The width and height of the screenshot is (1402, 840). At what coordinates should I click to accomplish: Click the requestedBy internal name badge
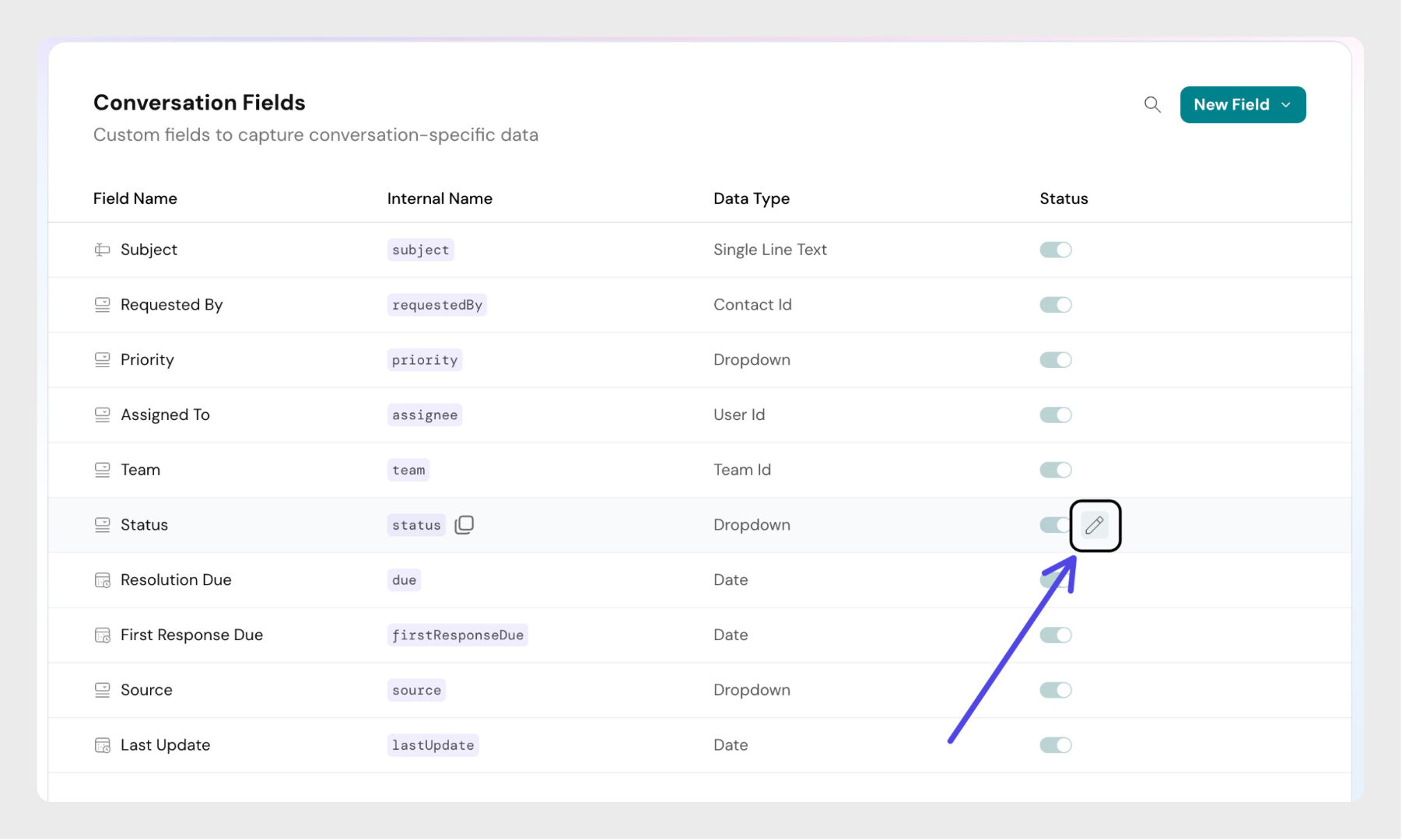tap(436, 305)
